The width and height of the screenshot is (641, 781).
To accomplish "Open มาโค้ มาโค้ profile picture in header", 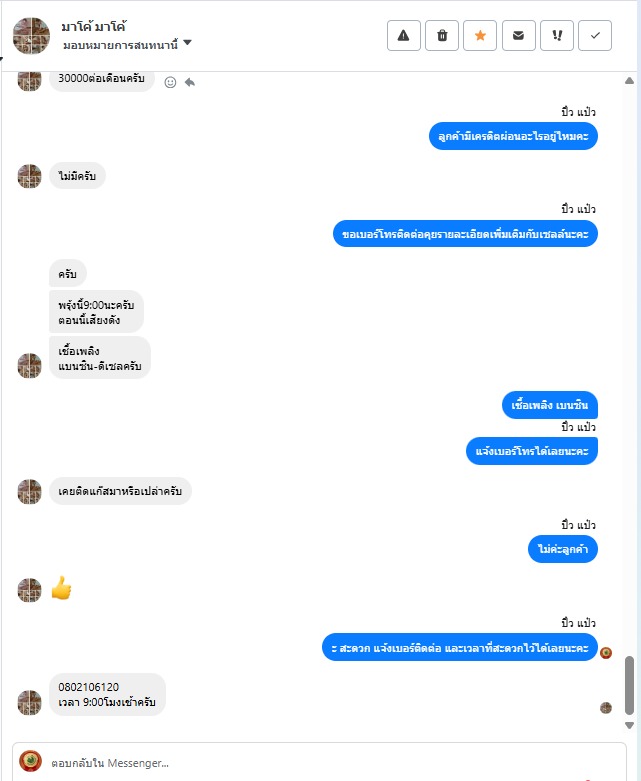I will 31,36.
